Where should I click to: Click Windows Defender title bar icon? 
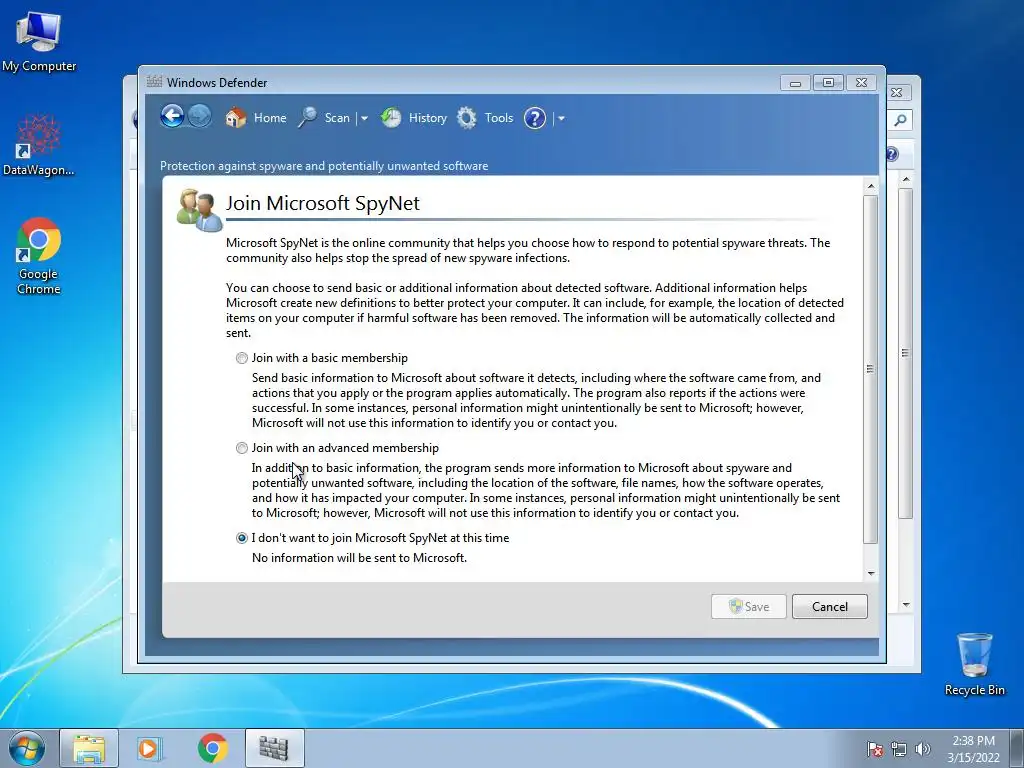click(154, 82)
